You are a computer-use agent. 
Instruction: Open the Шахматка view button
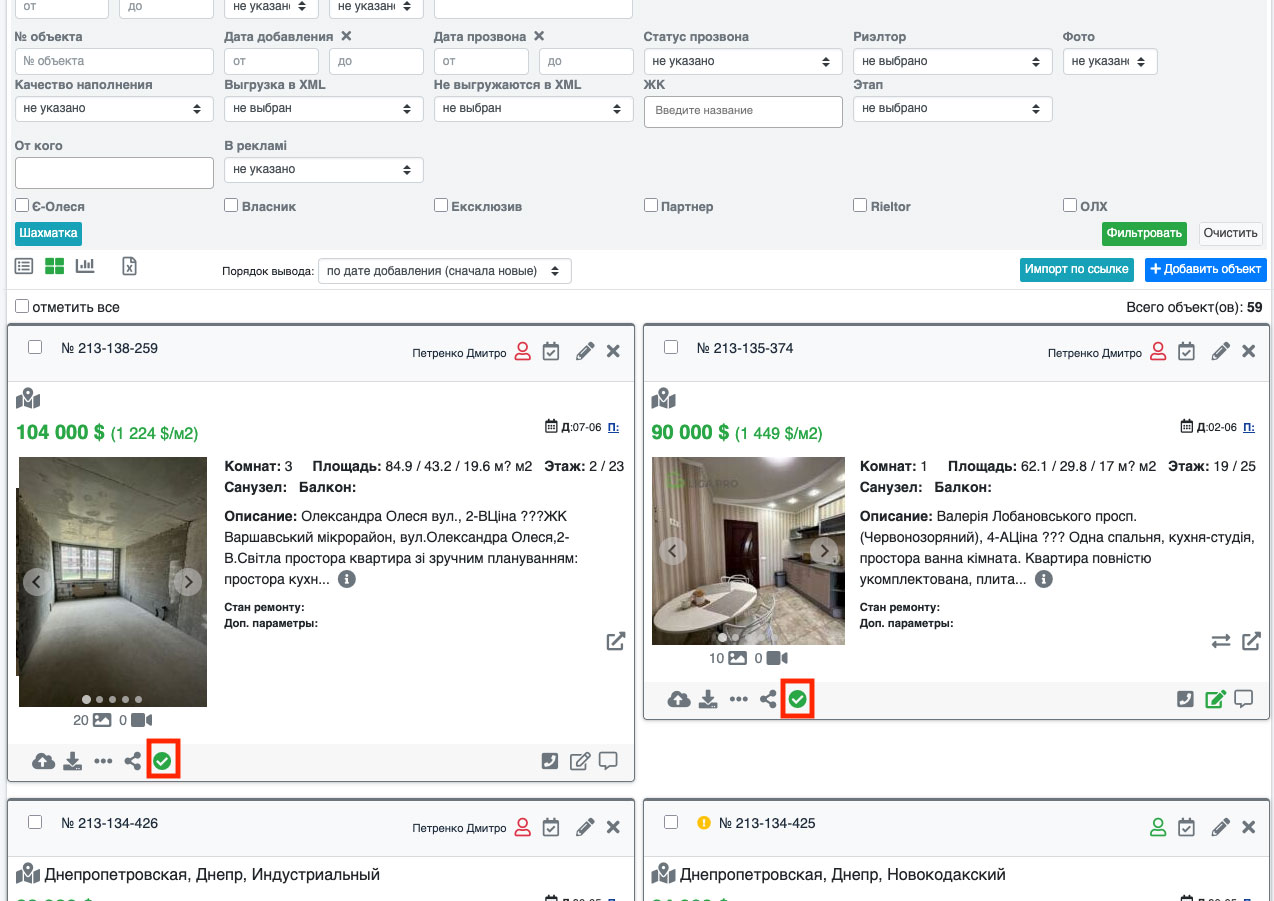coord(48,233)
